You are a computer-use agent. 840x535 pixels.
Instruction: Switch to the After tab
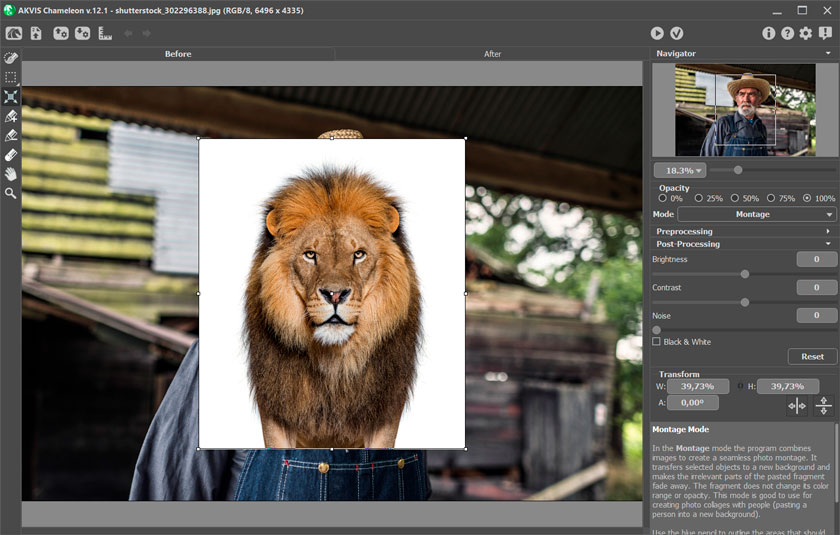point(492,54)
